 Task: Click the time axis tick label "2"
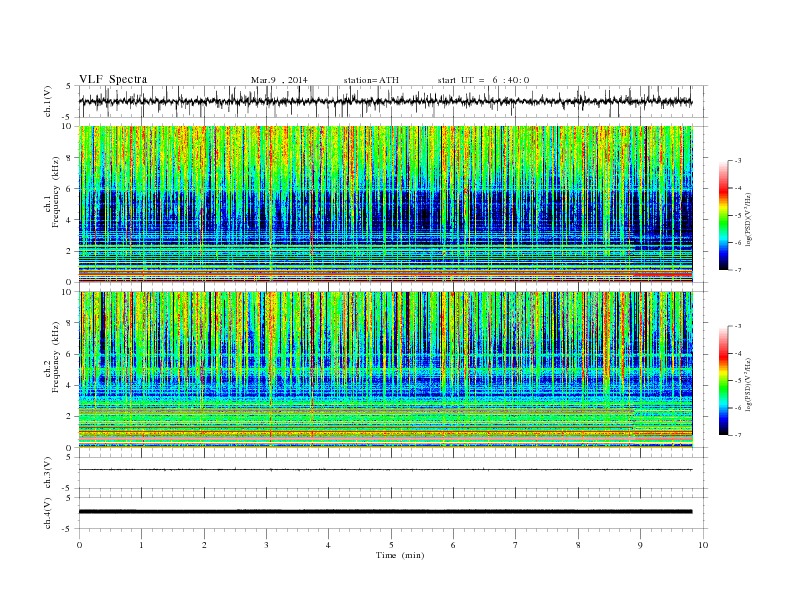pos(204,545)
